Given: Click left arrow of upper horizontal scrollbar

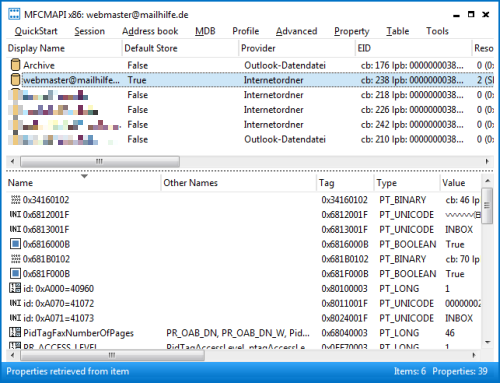Looking at the screenshot, I should [x=12, y=162].
